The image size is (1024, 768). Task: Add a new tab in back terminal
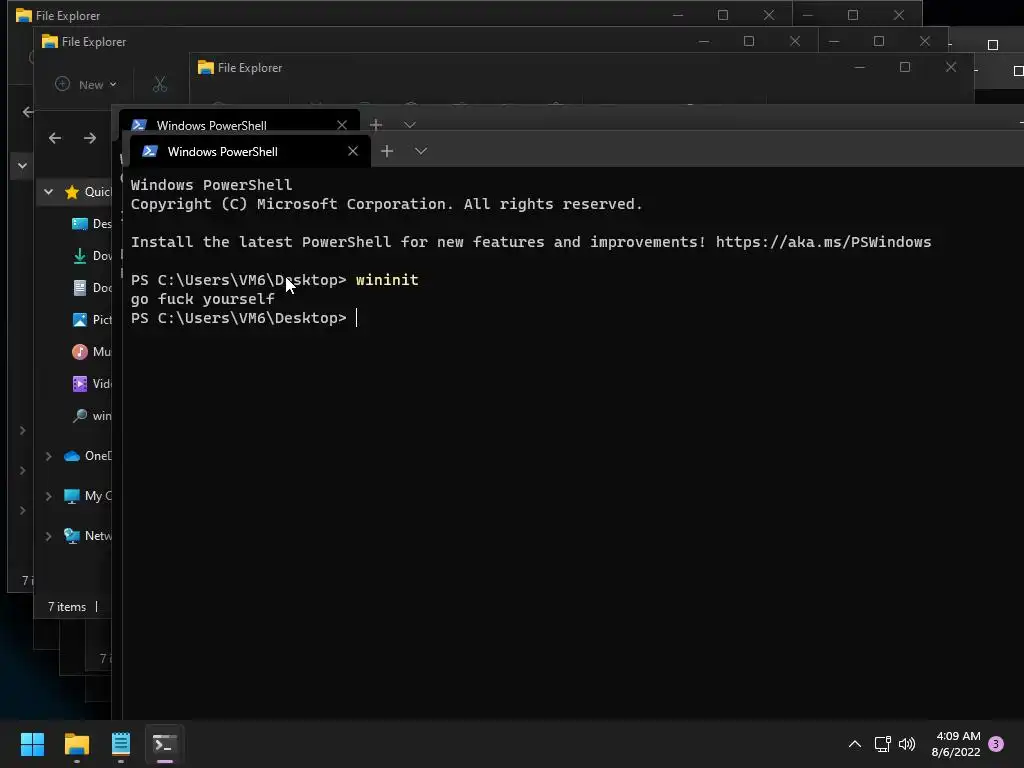[x=376, y=125]
